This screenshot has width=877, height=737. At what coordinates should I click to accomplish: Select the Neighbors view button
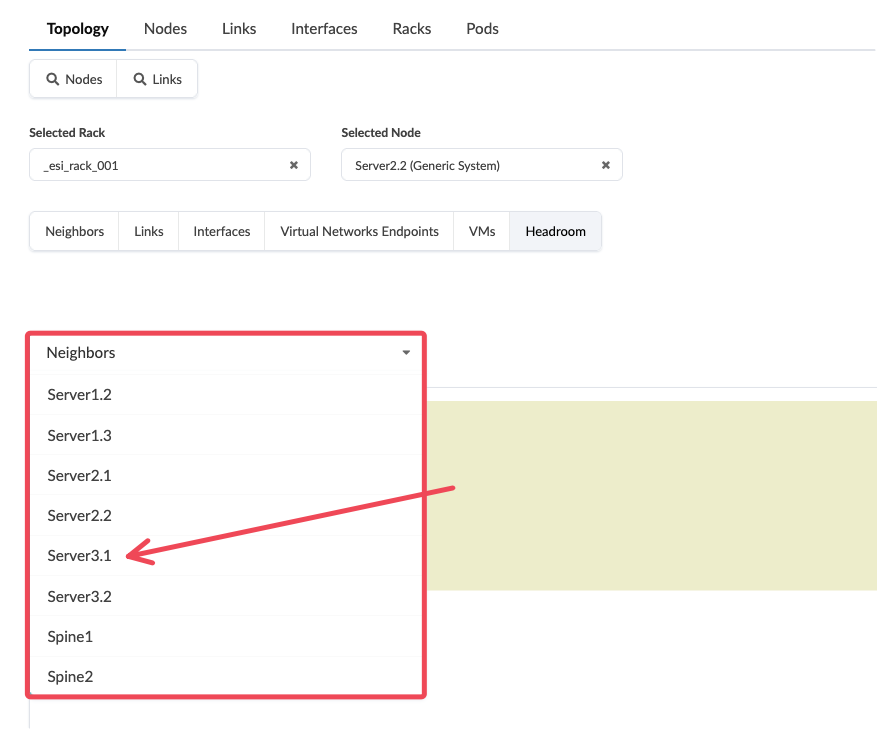point(75,231)
